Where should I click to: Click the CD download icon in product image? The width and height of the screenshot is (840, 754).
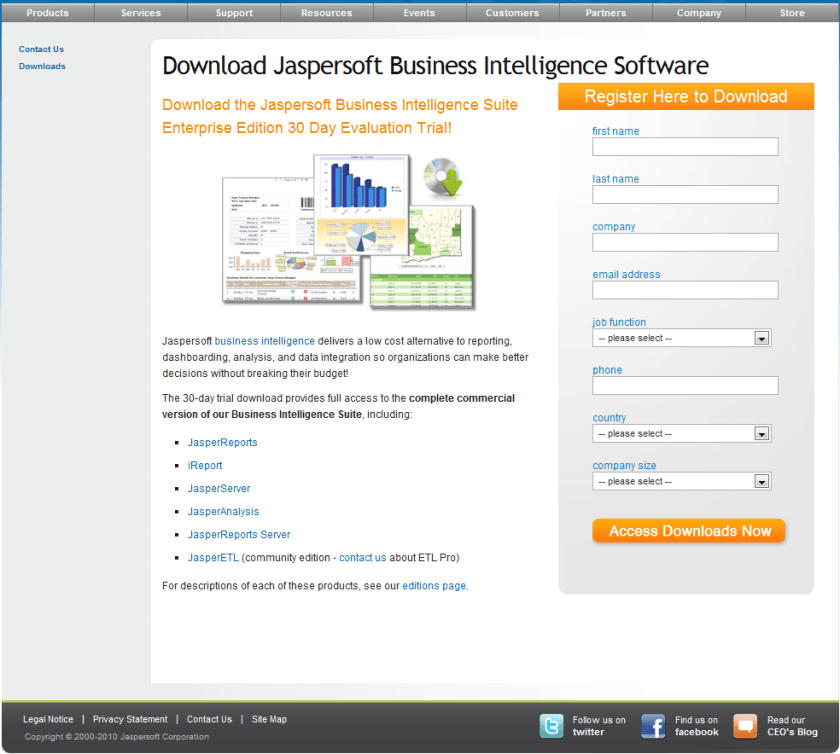(x=442, y=178)
